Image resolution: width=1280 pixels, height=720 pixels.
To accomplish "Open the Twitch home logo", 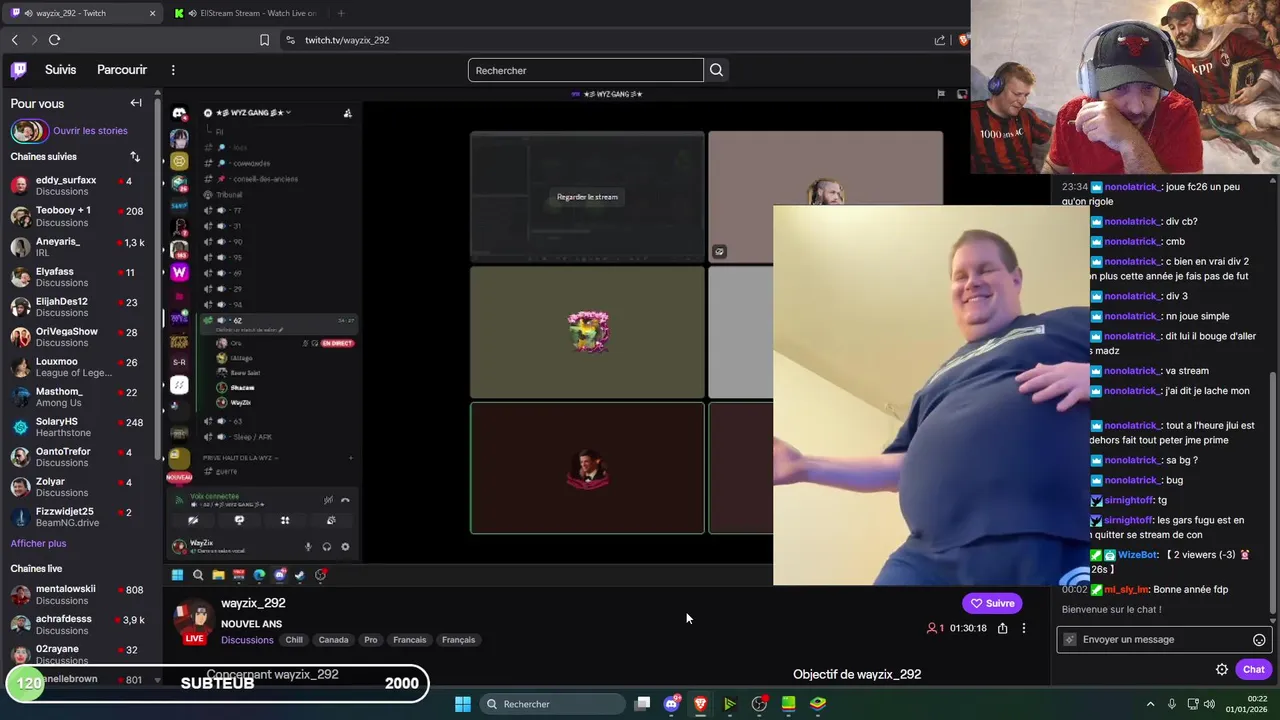I will [x=19, y=70].
